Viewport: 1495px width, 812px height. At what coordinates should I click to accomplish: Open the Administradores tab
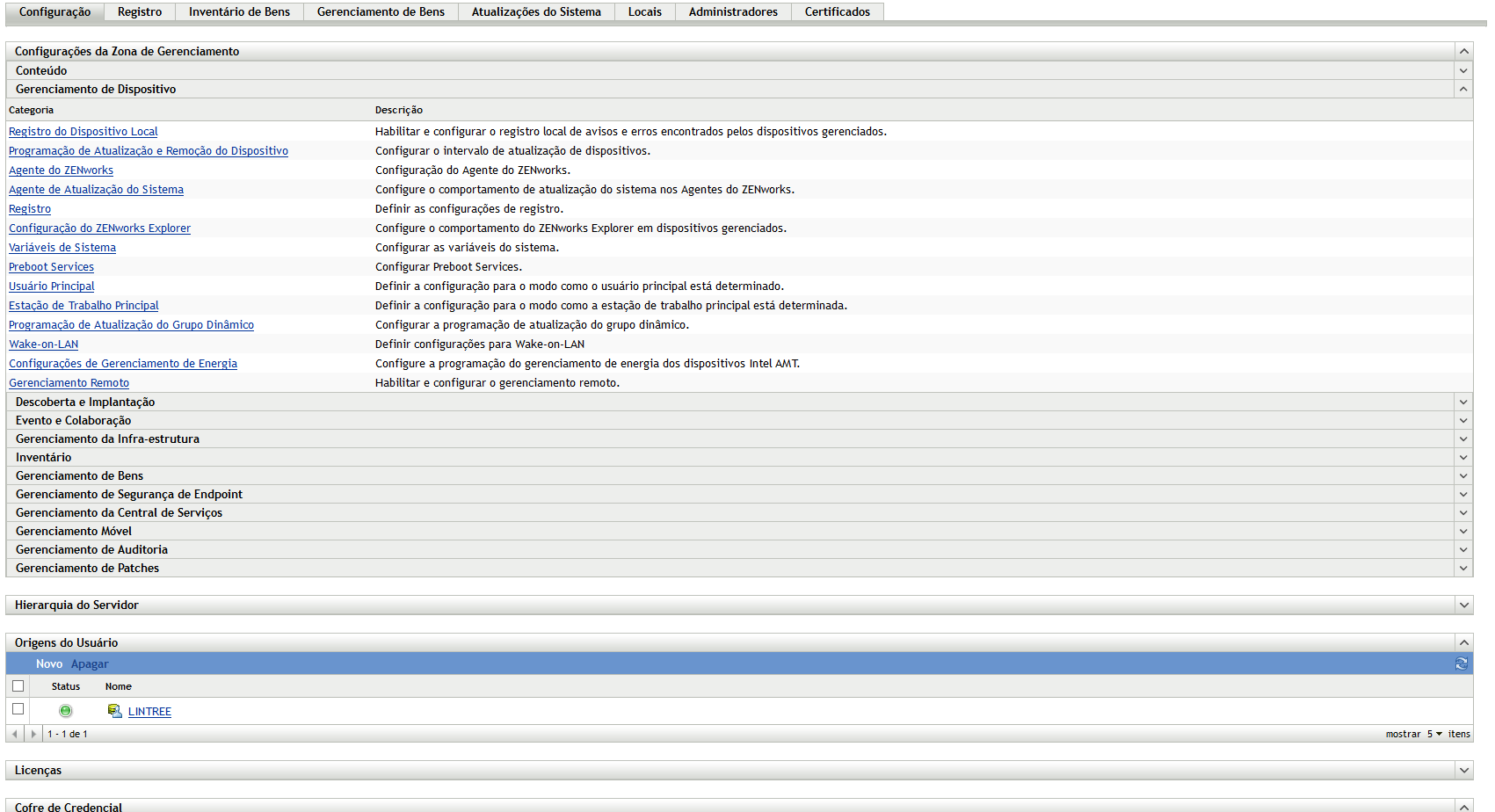(x=733, y=11)
